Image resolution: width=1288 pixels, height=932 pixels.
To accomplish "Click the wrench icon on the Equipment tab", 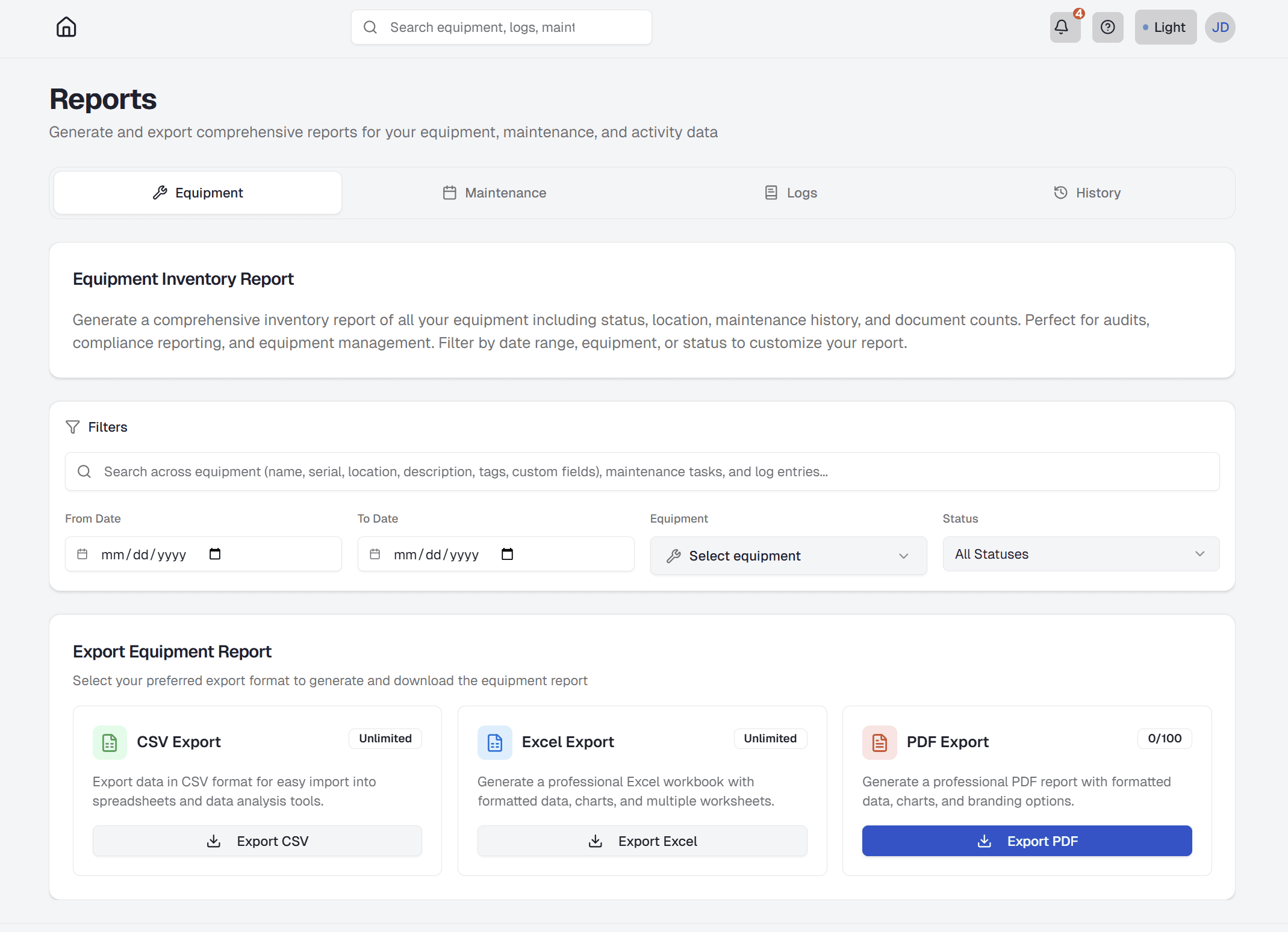I will (160, 193).
